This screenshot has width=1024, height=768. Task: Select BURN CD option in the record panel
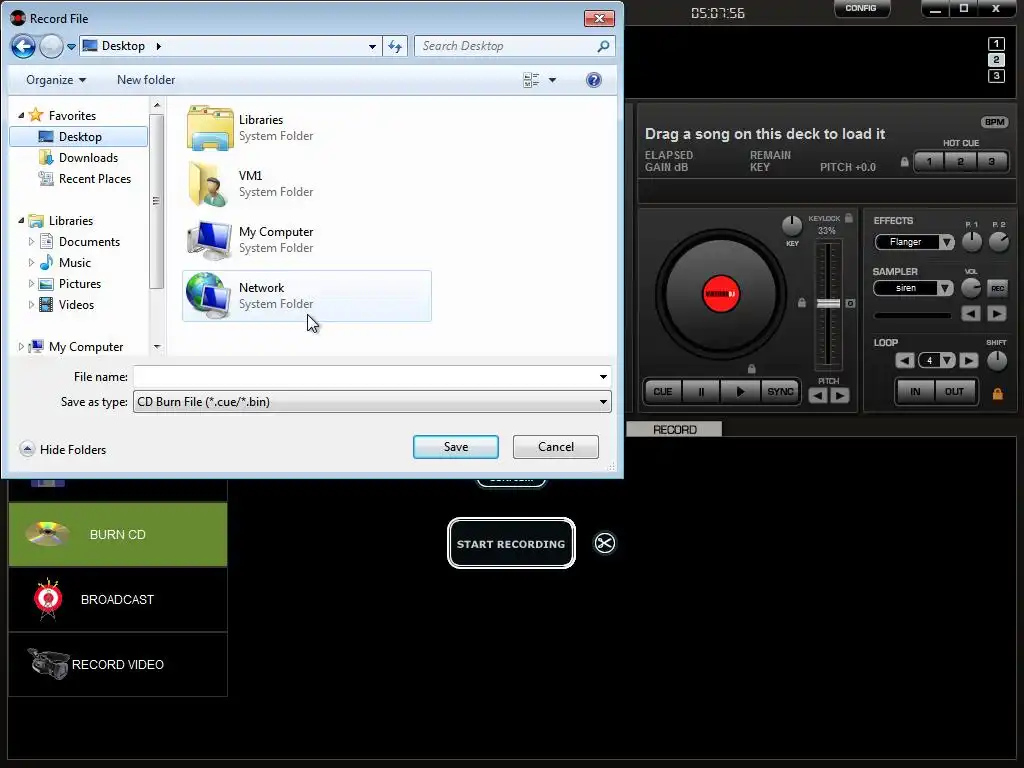tap(118, 534)
